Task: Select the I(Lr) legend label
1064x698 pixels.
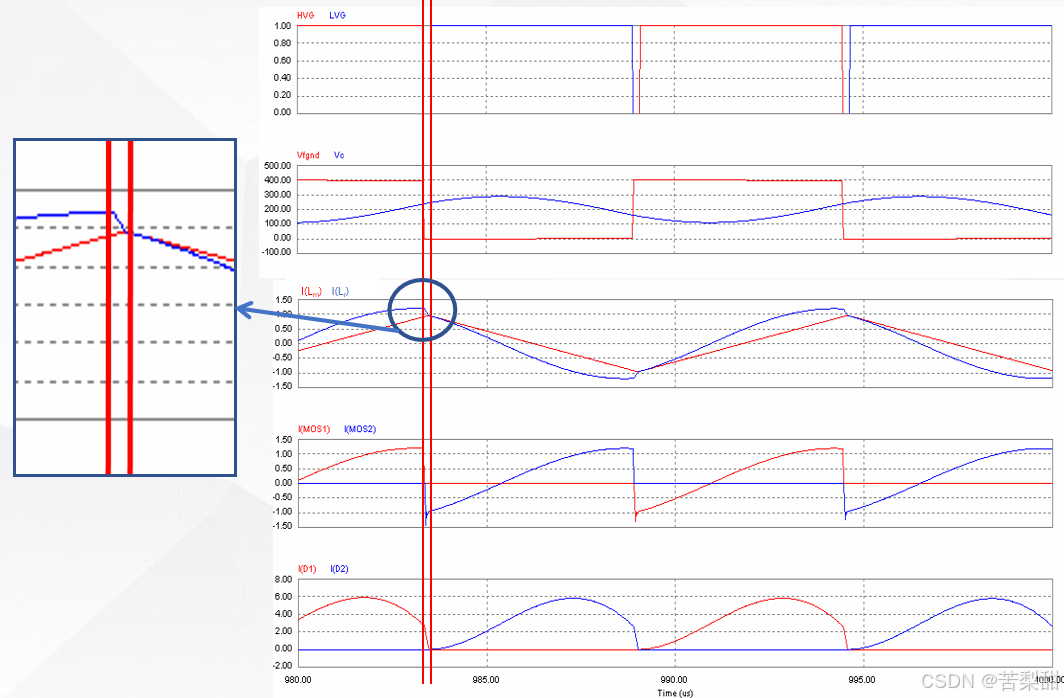Action: point(340,292)
